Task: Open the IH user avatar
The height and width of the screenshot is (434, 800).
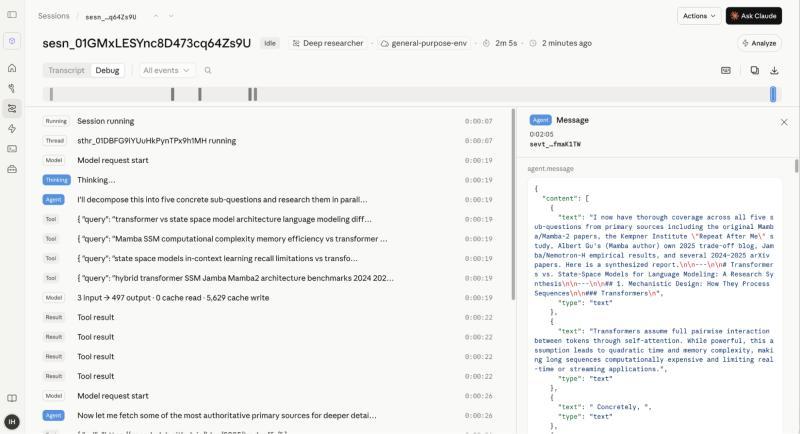Action: (12, 422)
